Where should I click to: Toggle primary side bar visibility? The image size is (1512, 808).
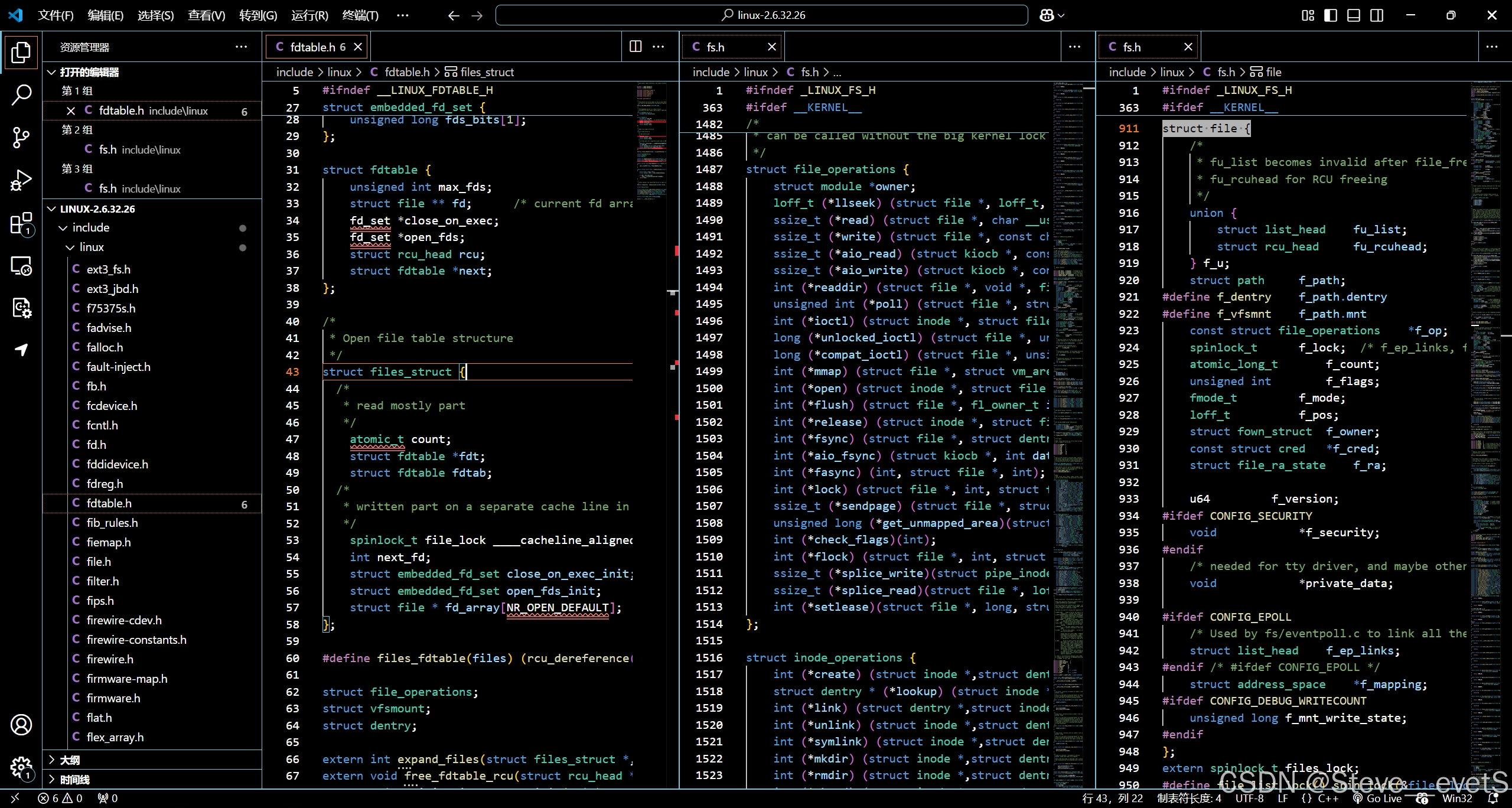tap(1331, 15)
